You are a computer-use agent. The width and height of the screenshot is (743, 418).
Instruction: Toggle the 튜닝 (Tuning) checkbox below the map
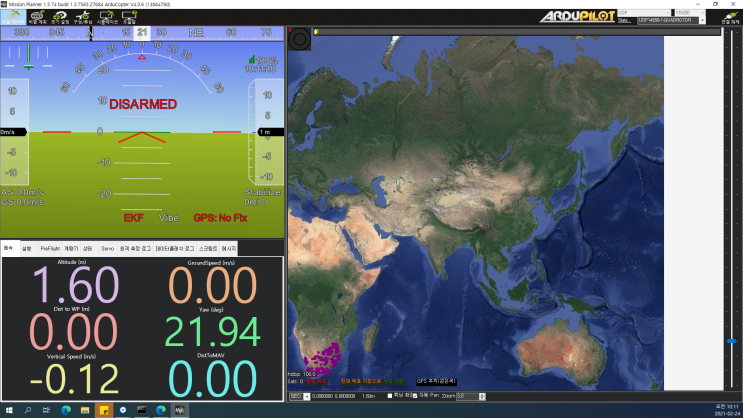click(x=390, y=396)
